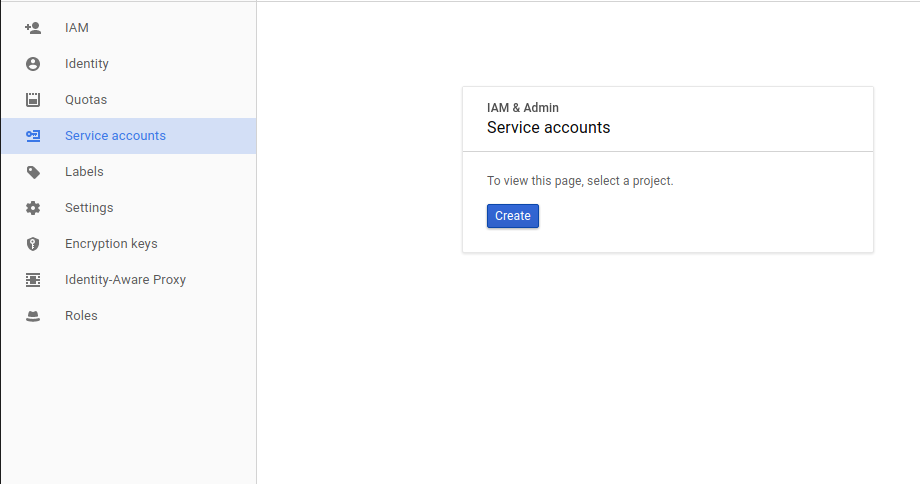This screenshot has width=920, height=484.
Task: Select the Identity account circle icon
Action: (x=33, y=64)
